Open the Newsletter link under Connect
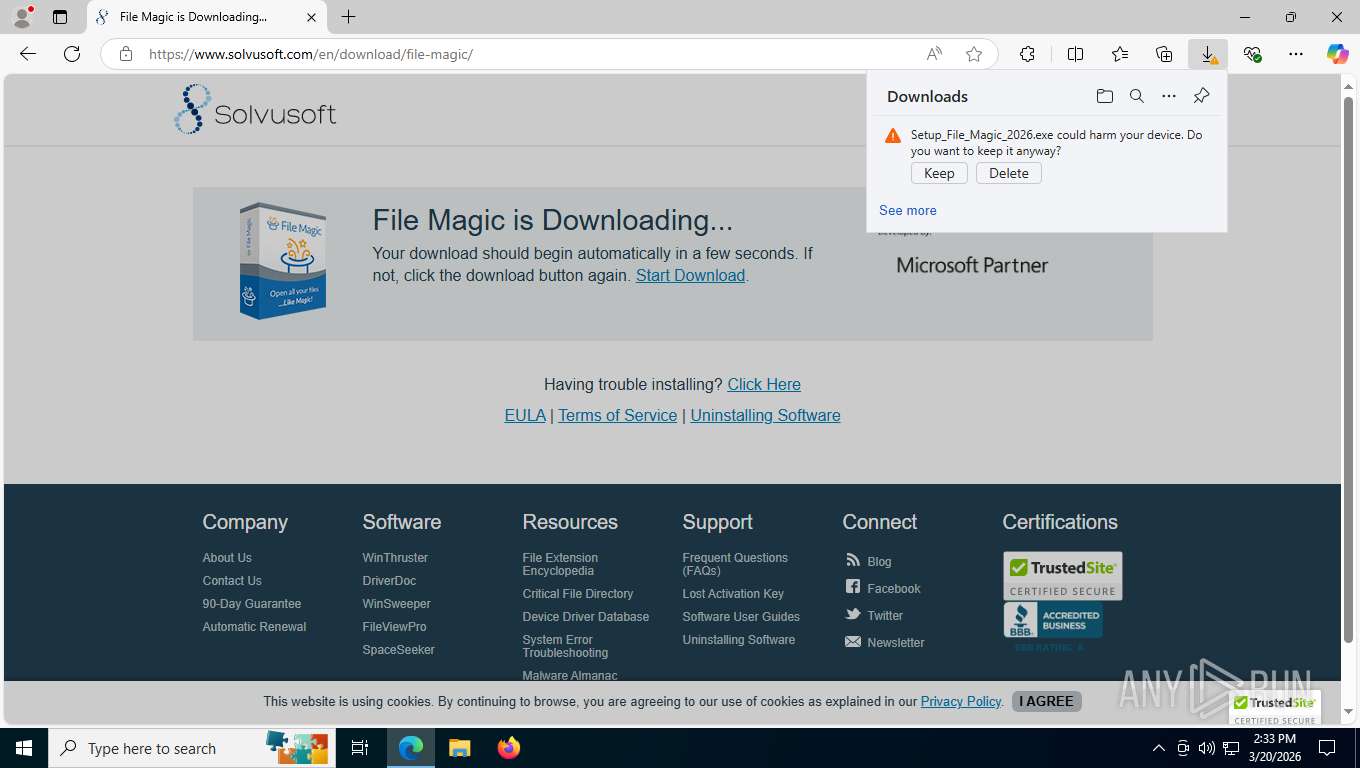The width and height of the screenshot is (1360, 768). (896, 643)
